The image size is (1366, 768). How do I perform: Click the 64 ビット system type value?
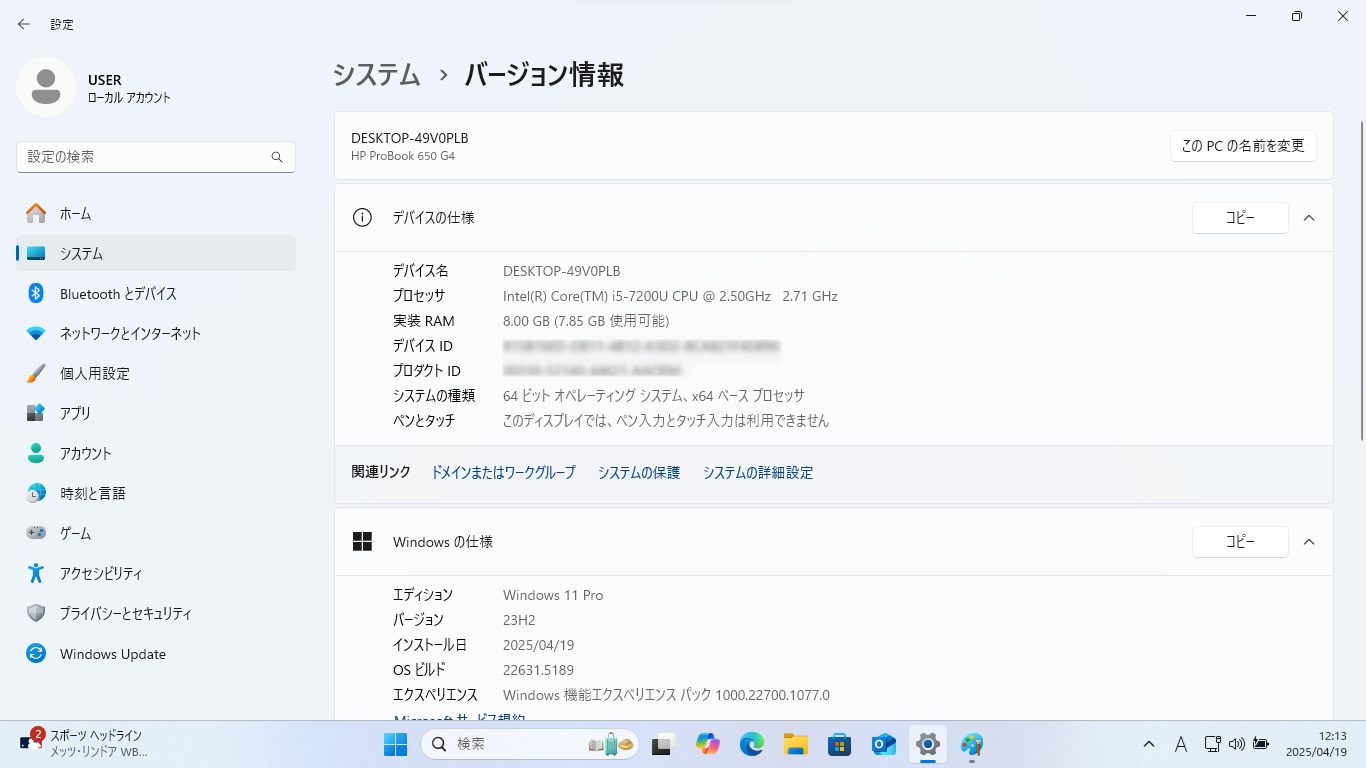[654, 396]
